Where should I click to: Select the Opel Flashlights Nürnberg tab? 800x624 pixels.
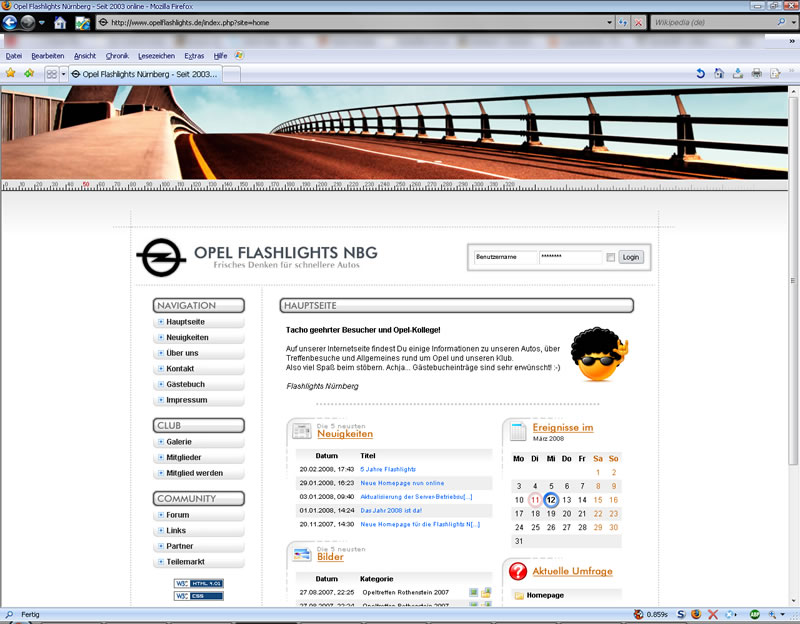click(145, 74)
